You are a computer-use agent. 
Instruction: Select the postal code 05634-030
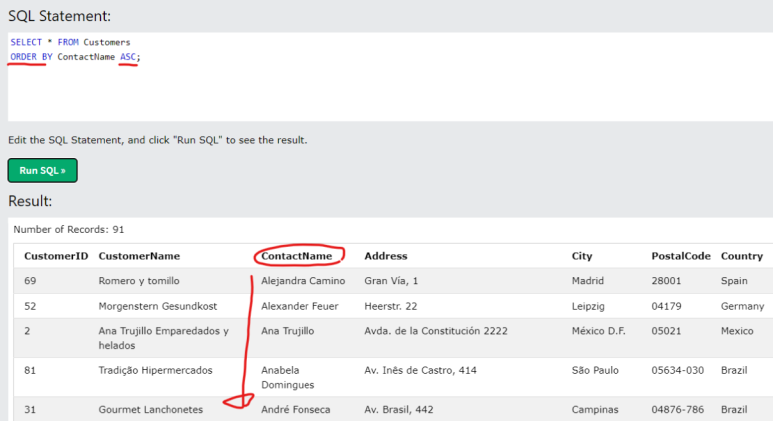(677, 370)
